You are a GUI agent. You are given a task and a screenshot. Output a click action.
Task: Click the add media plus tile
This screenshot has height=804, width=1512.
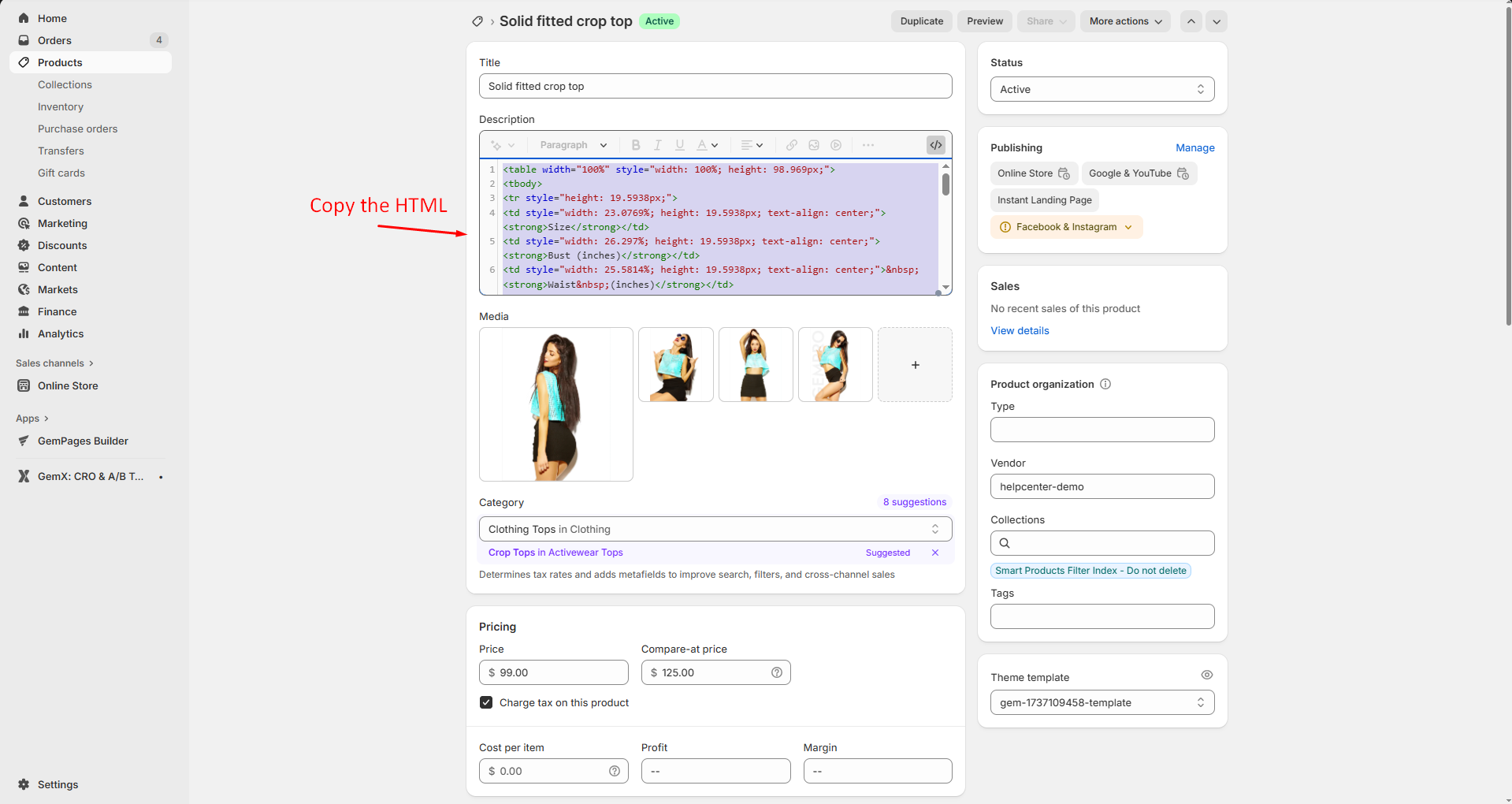point(915,365)
